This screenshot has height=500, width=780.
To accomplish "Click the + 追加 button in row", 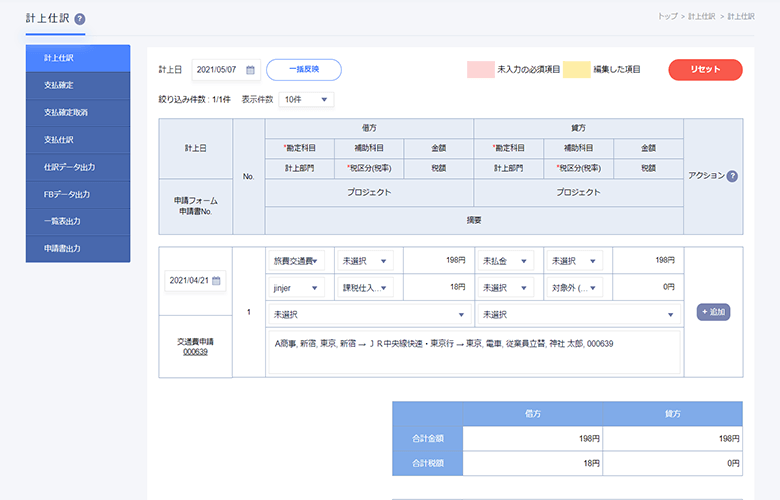I will coord(713,312).
